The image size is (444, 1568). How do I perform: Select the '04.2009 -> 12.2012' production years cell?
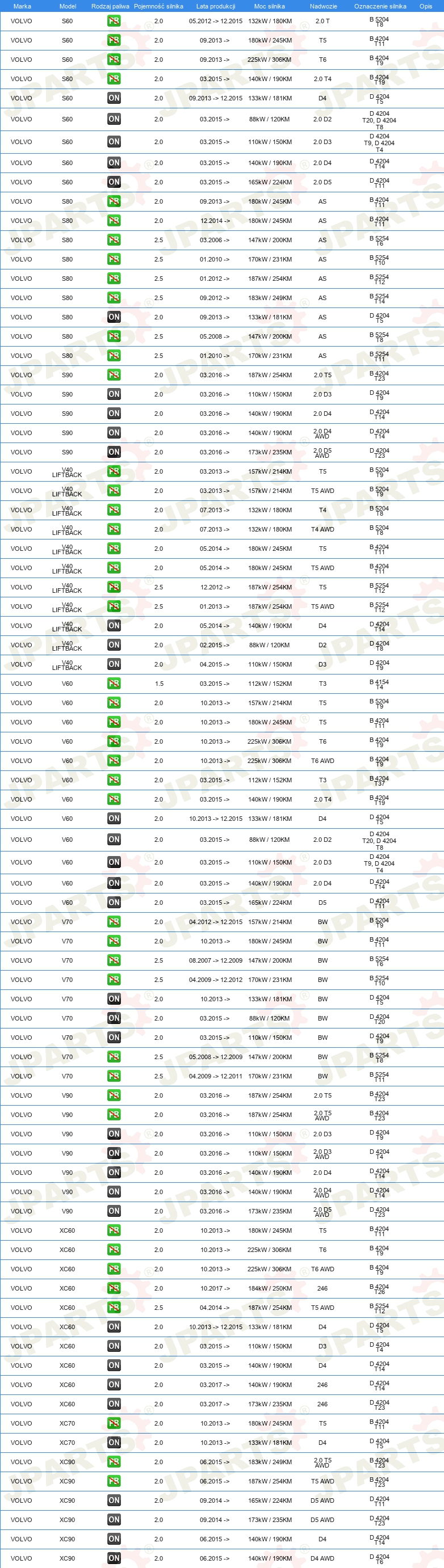click(216, 980)
